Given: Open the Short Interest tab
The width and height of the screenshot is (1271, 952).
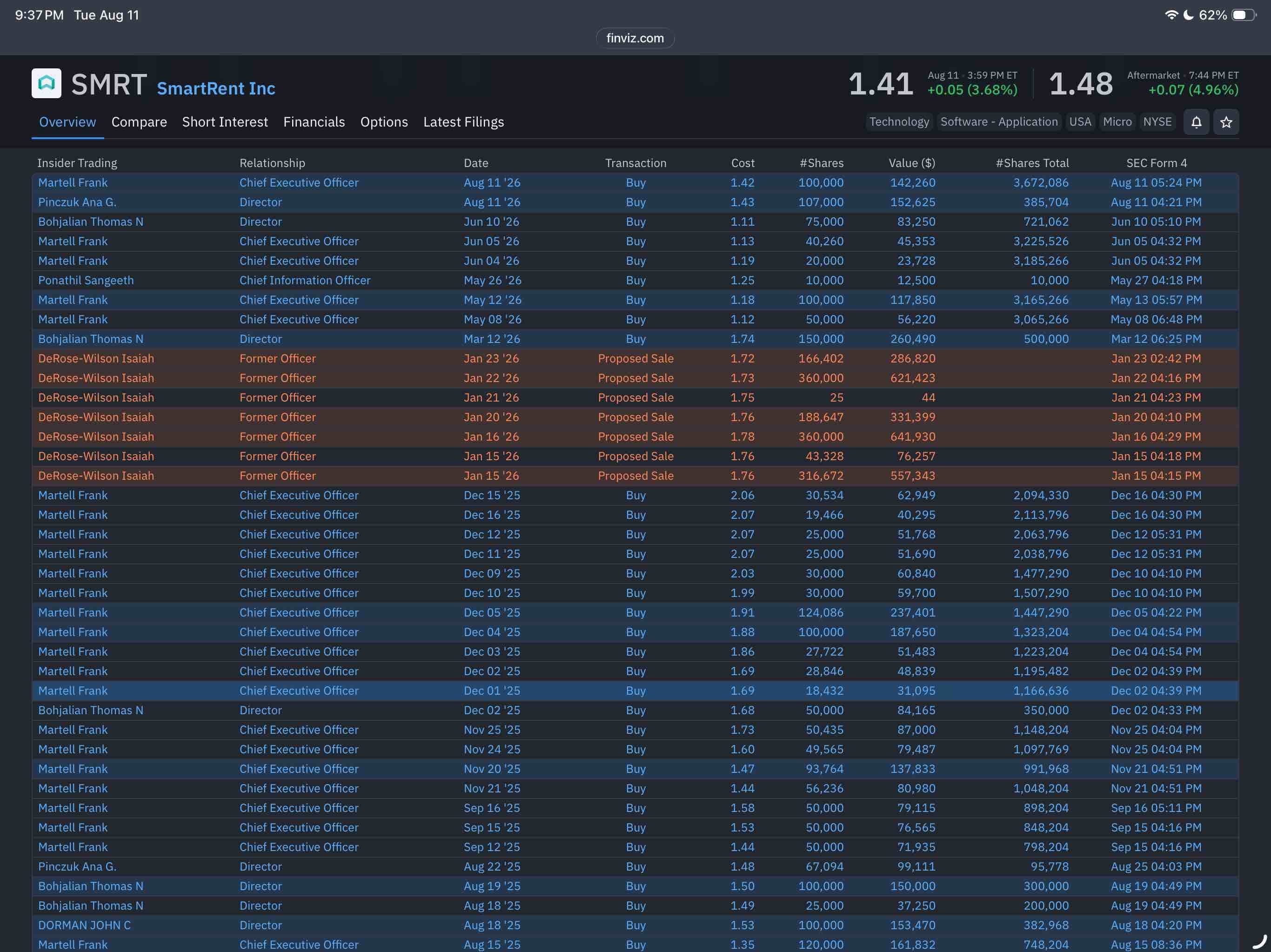Looking at the screenshot, I should click(x=225, y=122).
